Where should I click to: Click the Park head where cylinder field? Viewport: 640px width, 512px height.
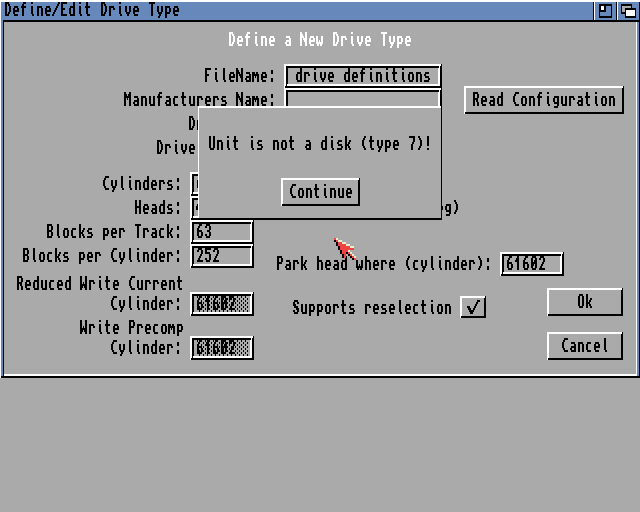pyautogui.click(x=531, y=264)
